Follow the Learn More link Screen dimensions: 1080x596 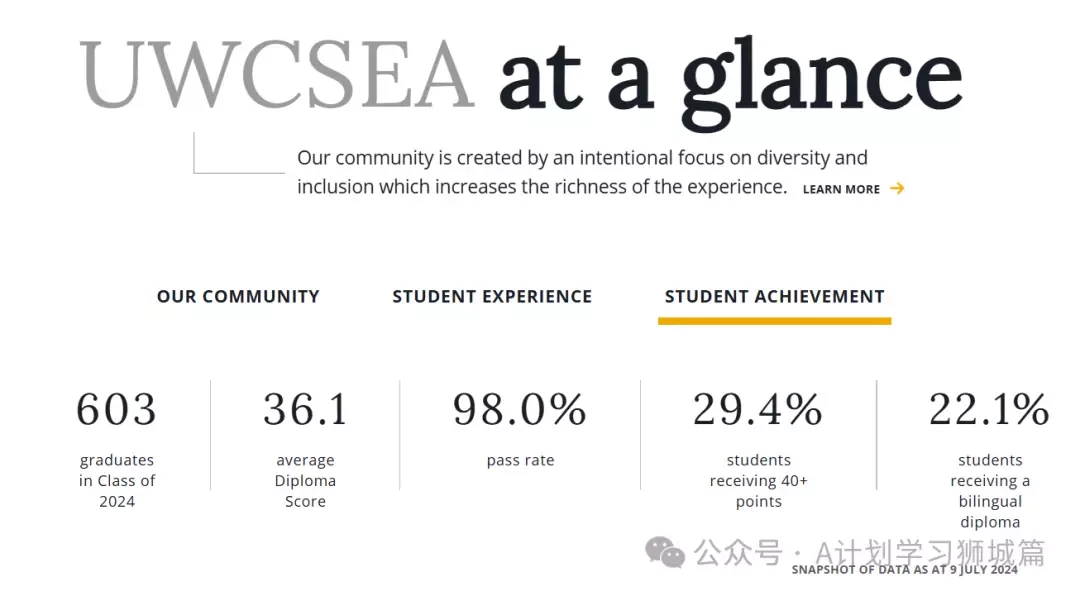coord(841,189)
